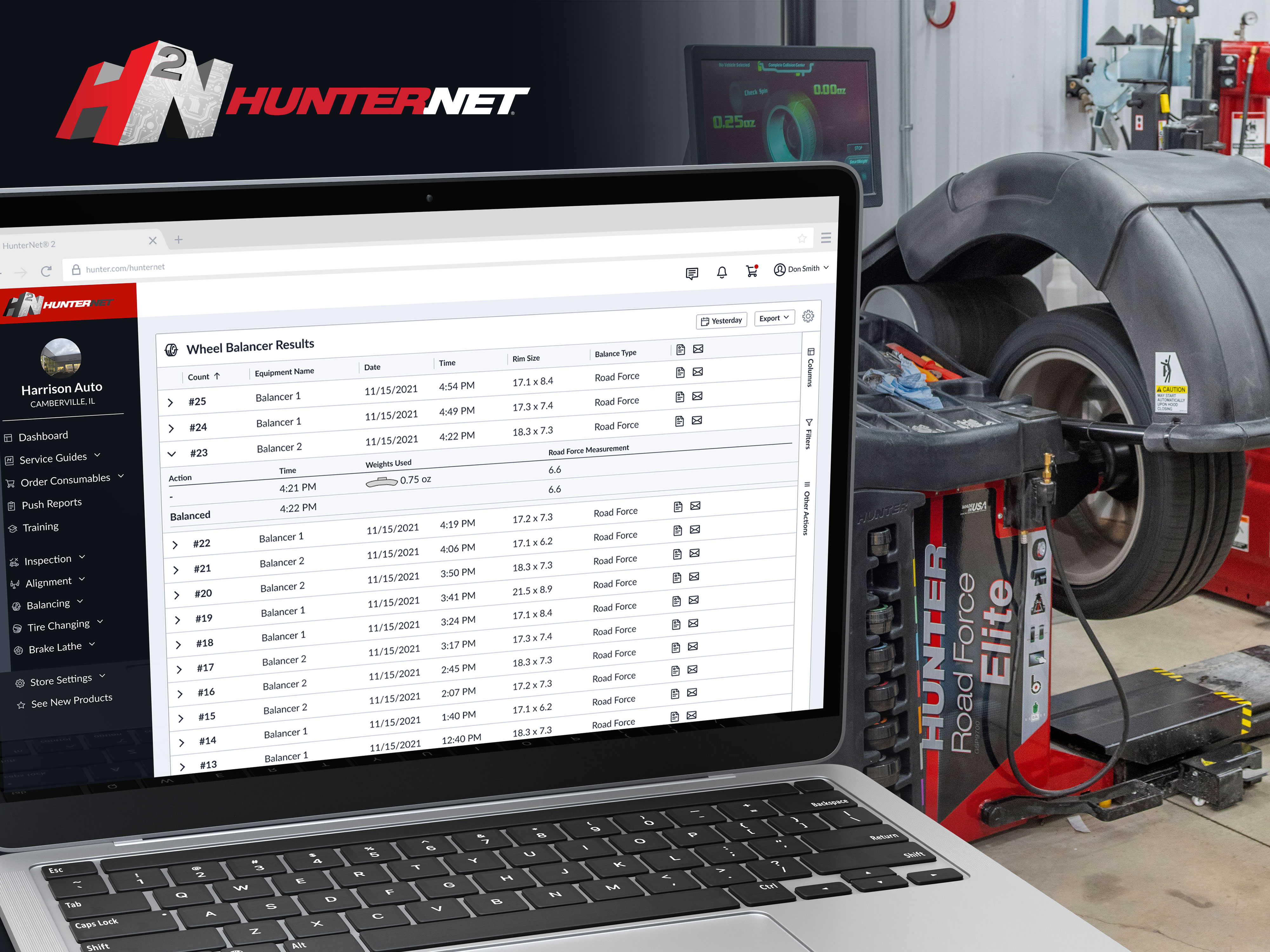Expand Order Consumables sidebar menu
Screen dimensions: 1270x952
(65, 480)
